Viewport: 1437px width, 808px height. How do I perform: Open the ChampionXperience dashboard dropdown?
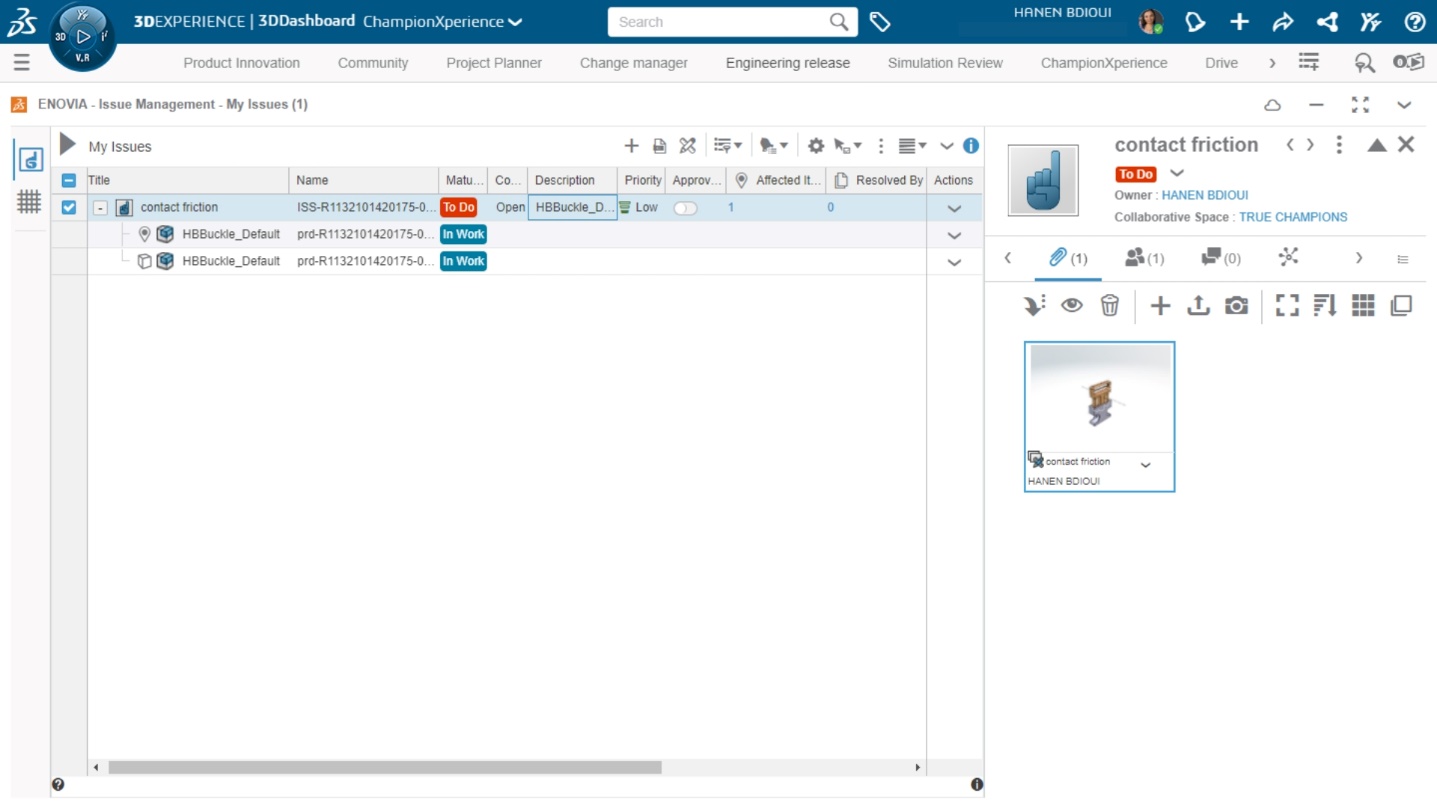(442, 22)
